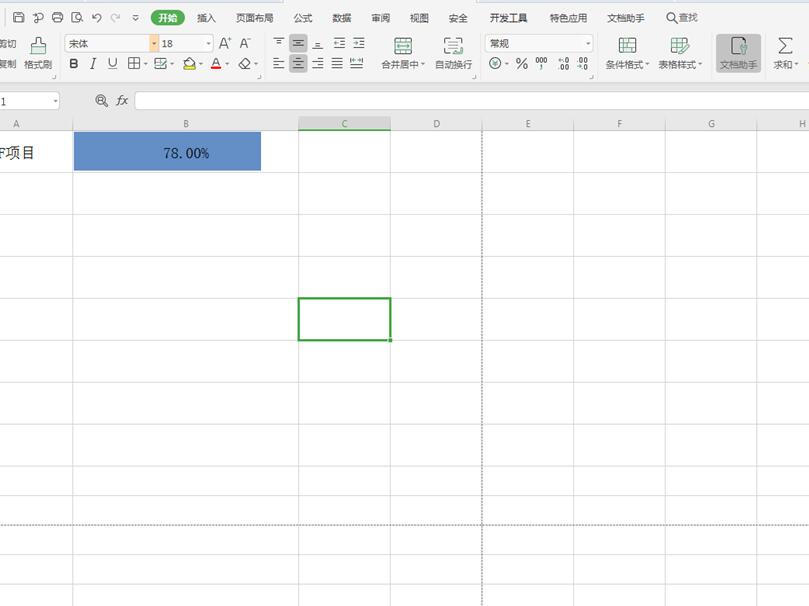Decrease decimal places icon
Screen dimensions: 809x606
pyautogui.click(x=583, y=63)
